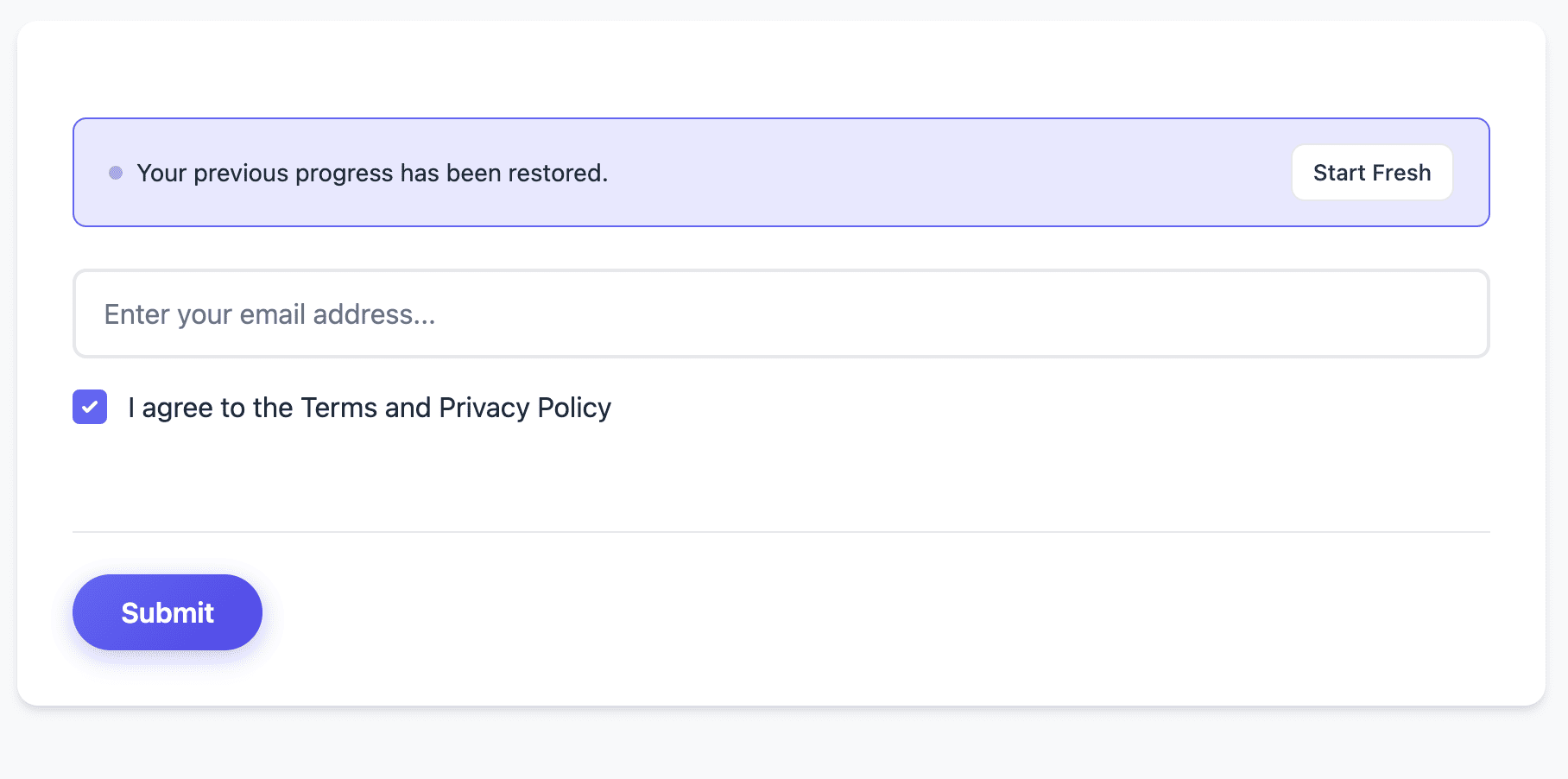
Task: Click the 'Privacy Policy' text in agreement label
Action: point(524,408)
